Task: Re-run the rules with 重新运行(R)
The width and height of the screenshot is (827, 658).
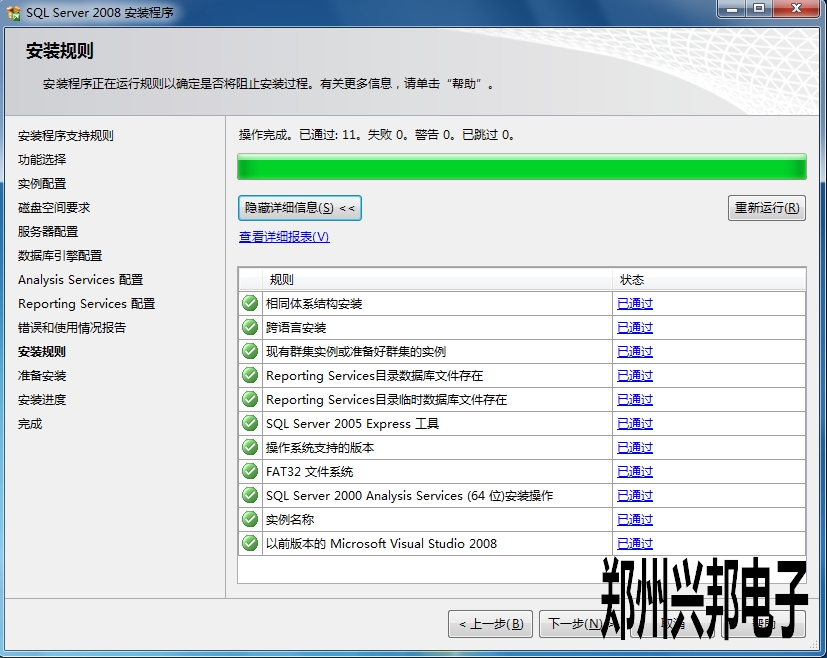Action: (x=767, y=208)
